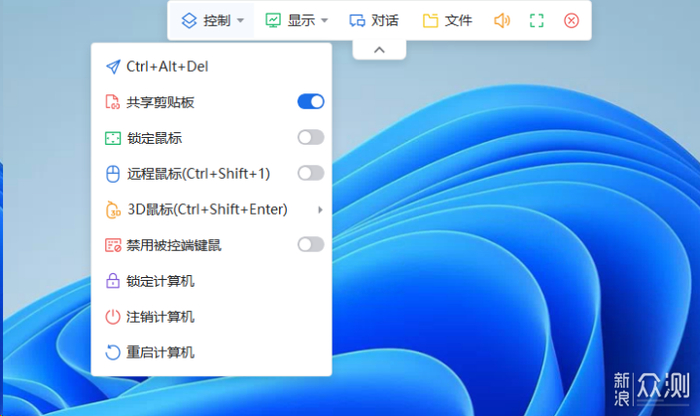Click the 共享剪贴板 label text
The height and width of the screenshot is (416, 700).
tap(160, 102)
